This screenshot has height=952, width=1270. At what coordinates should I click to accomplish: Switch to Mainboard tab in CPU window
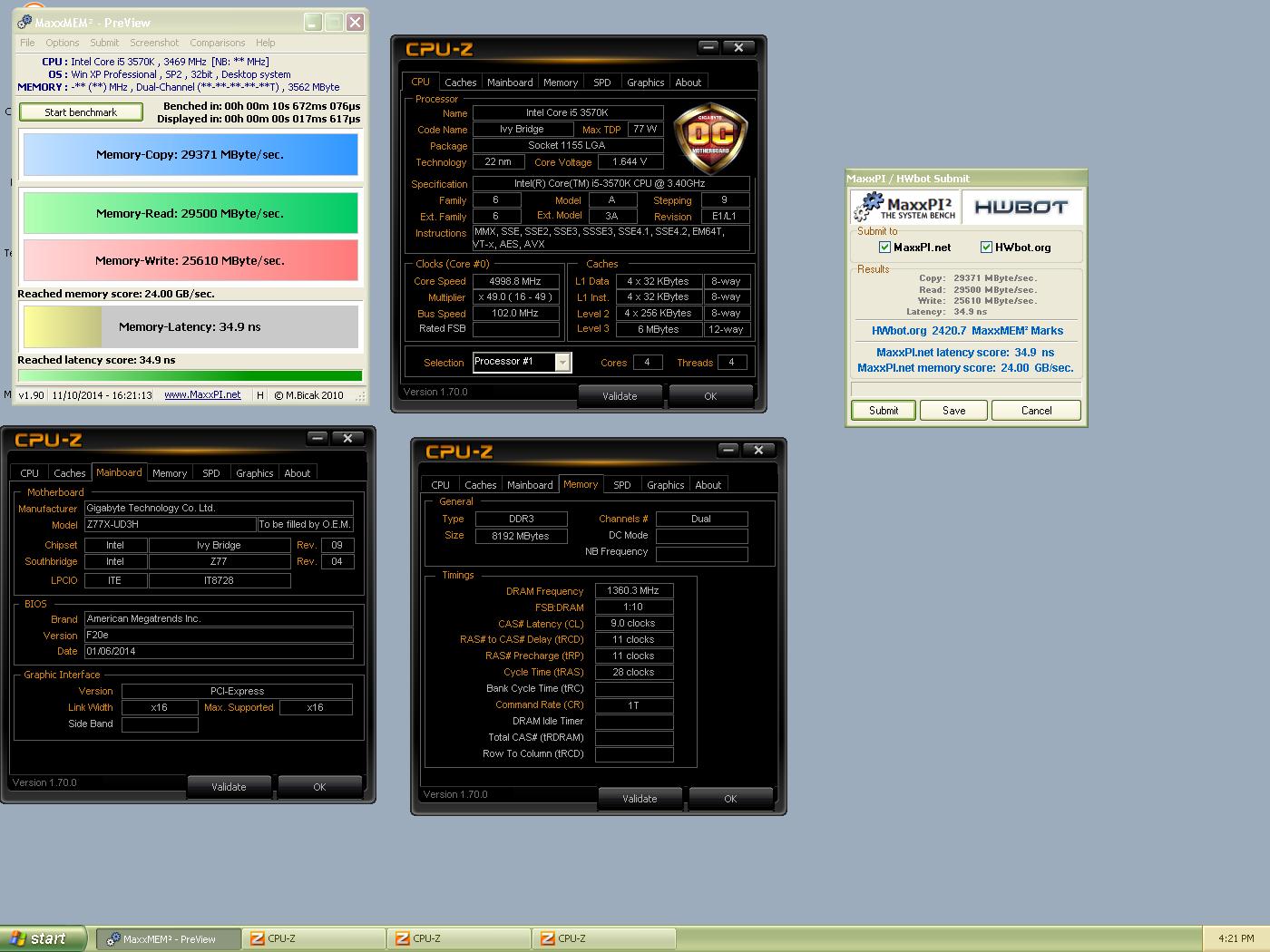click(x=510, y=83)
